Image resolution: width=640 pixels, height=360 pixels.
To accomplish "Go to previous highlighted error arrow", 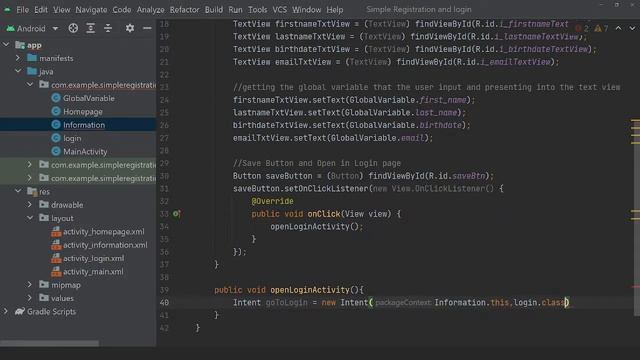I will [x=618, y=28].
